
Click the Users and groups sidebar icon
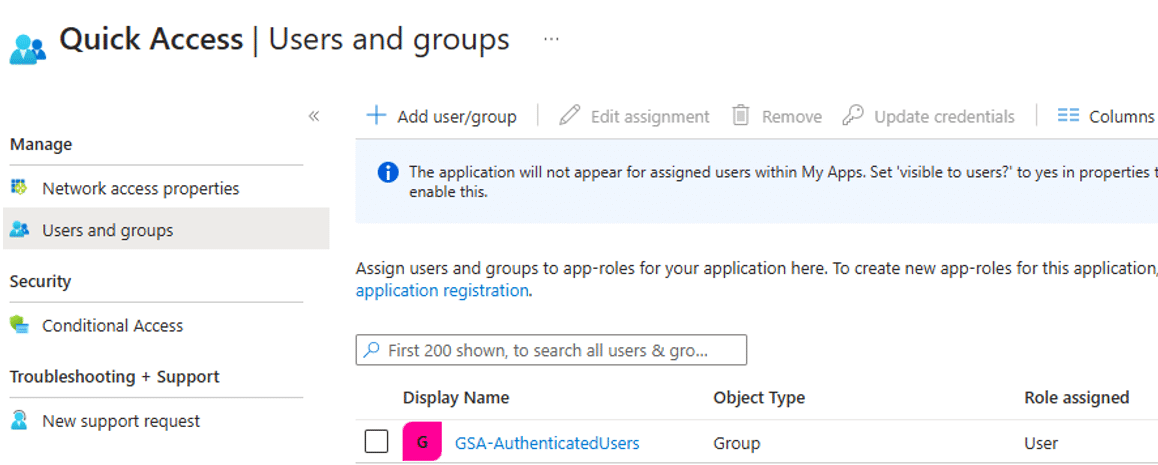(x=19, y=230)
